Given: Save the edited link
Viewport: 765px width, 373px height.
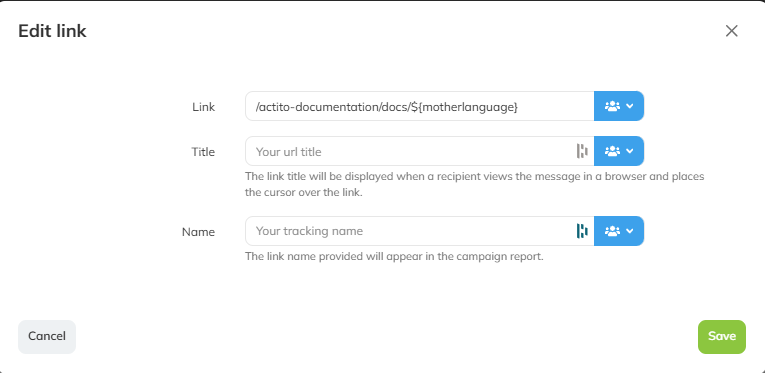Looking at the screenshot, I should (x=722, y=336).
